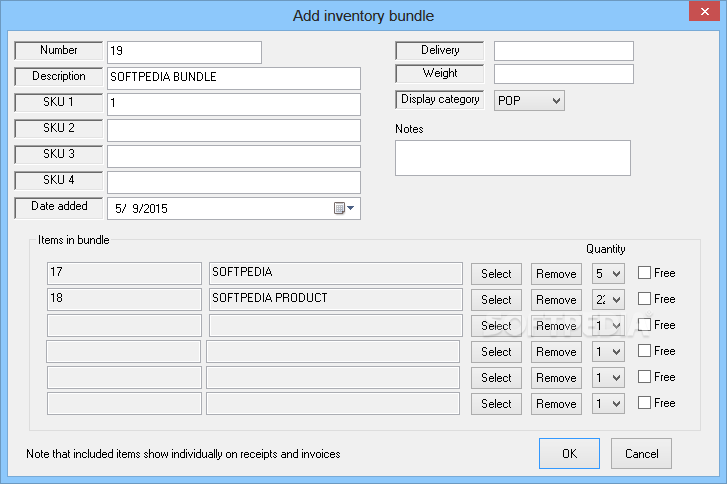Click the SKU 2 label button
727x484 pixels.
click(x=59, y=128)
